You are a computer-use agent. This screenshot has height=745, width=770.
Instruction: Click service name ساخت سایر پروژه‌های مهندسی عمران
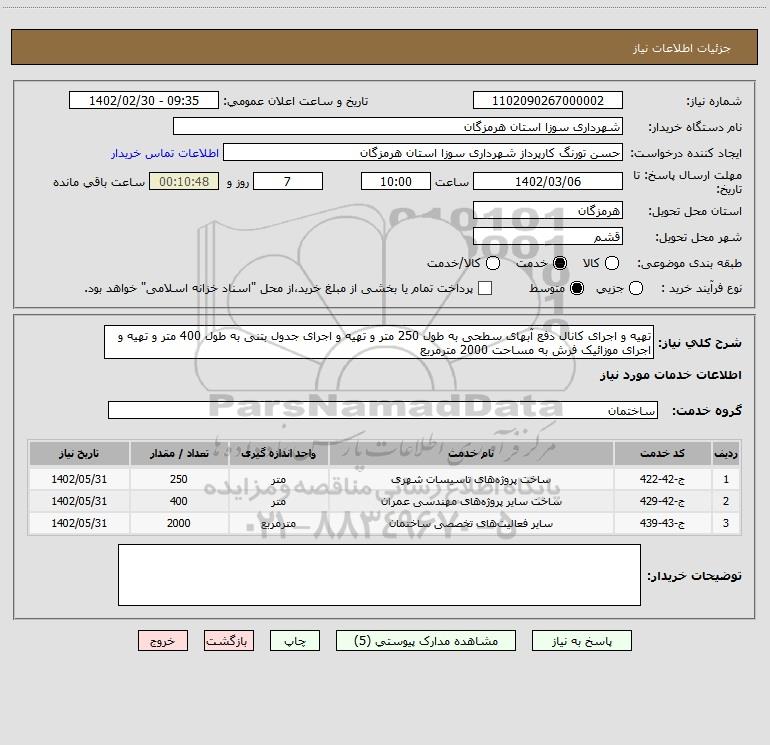tap(471, 501)
